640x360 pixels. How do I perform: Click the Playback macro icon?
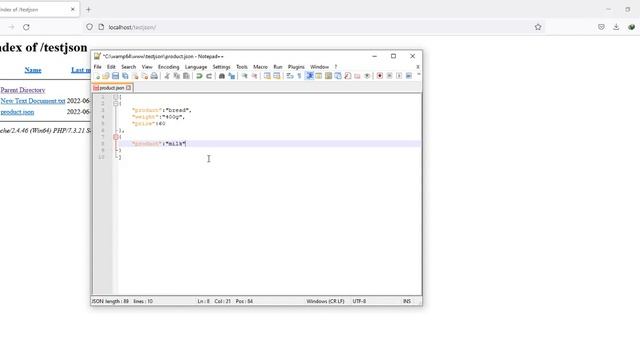pyautogui.click(x=399, y=76)
